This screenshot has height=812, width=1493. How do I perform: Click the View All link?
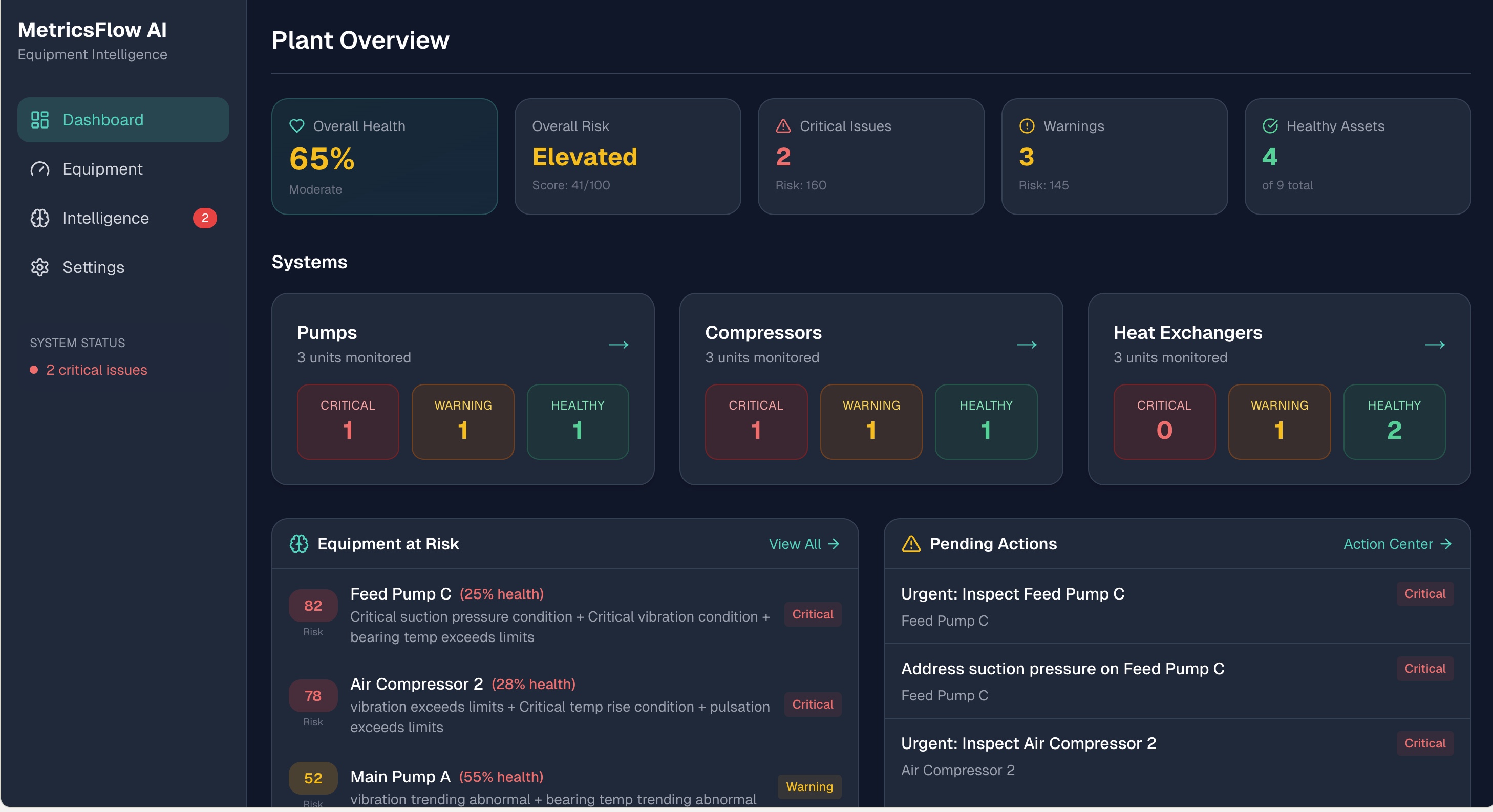pos(803,544)
